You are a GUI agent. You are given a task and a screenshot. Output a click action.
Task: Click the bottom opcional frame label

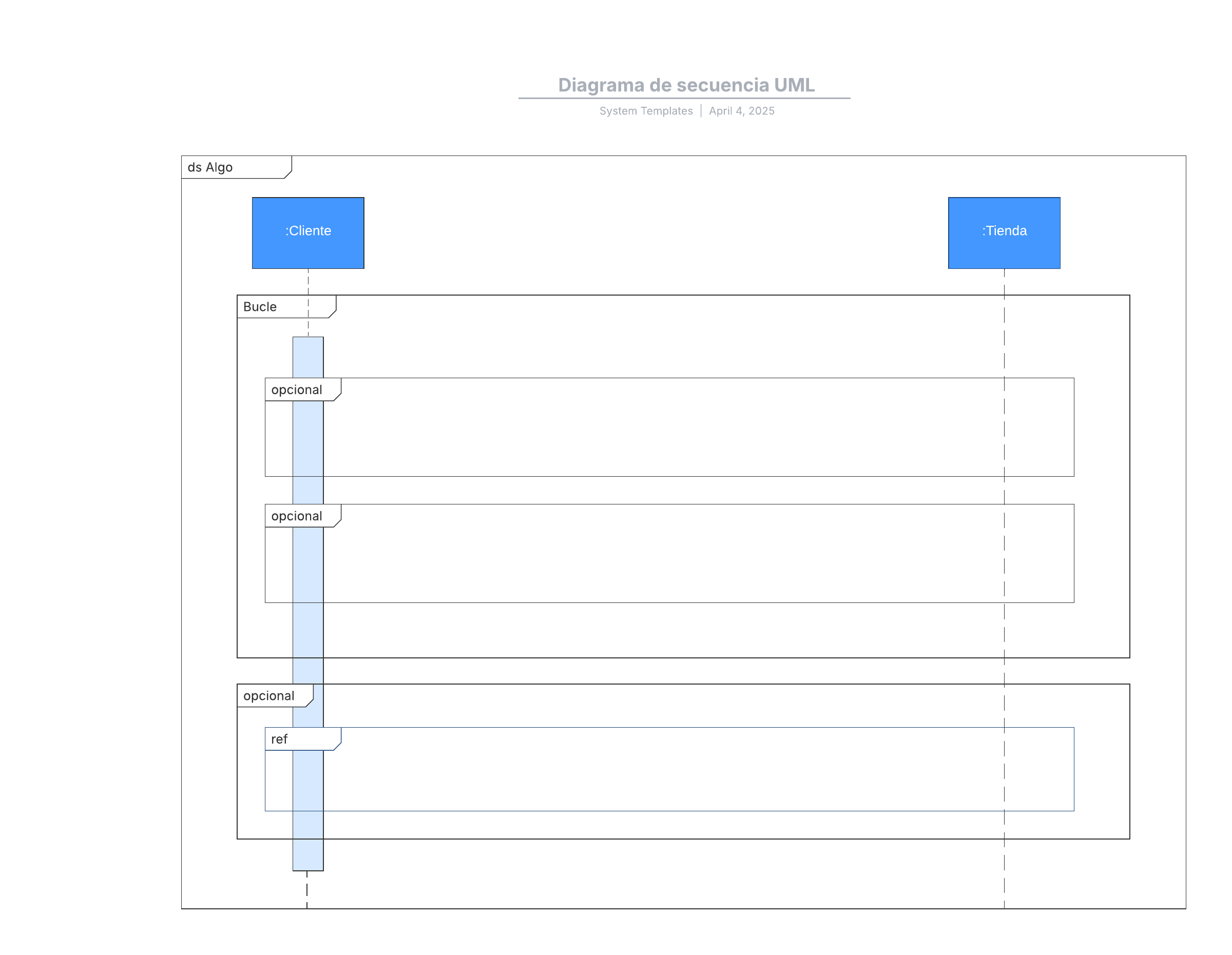click(269, 696)
